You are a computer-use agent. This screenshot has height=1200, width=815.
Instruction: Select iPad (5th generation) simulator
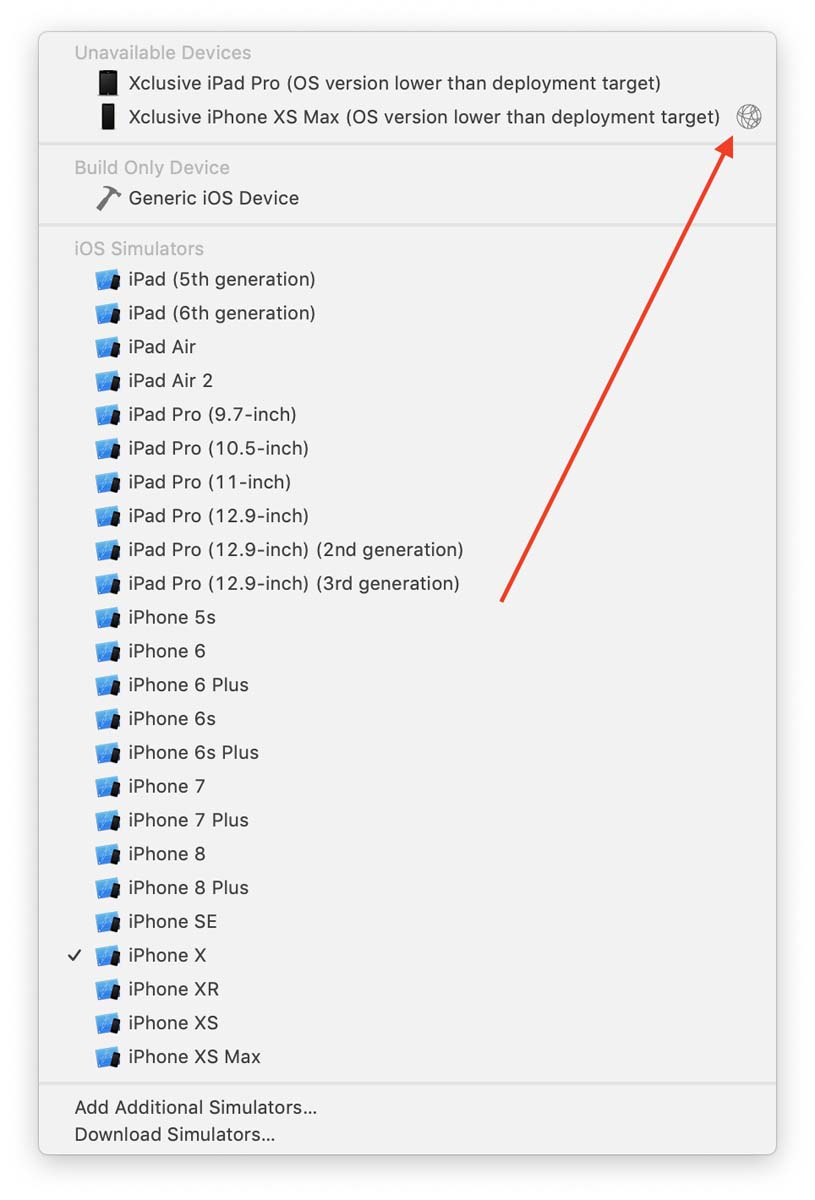(221, 279)
